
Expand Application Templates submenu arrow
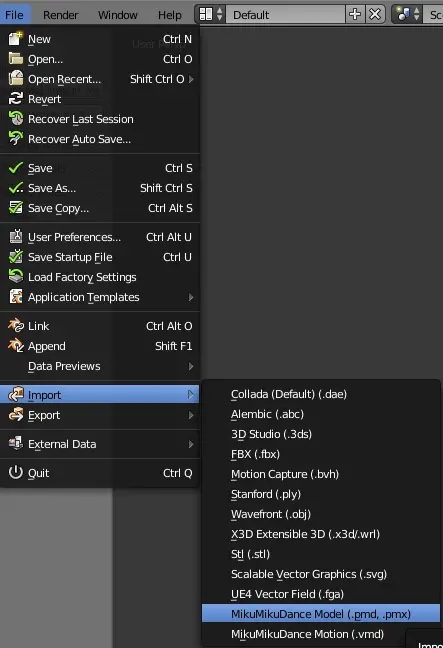coord(191,297)
